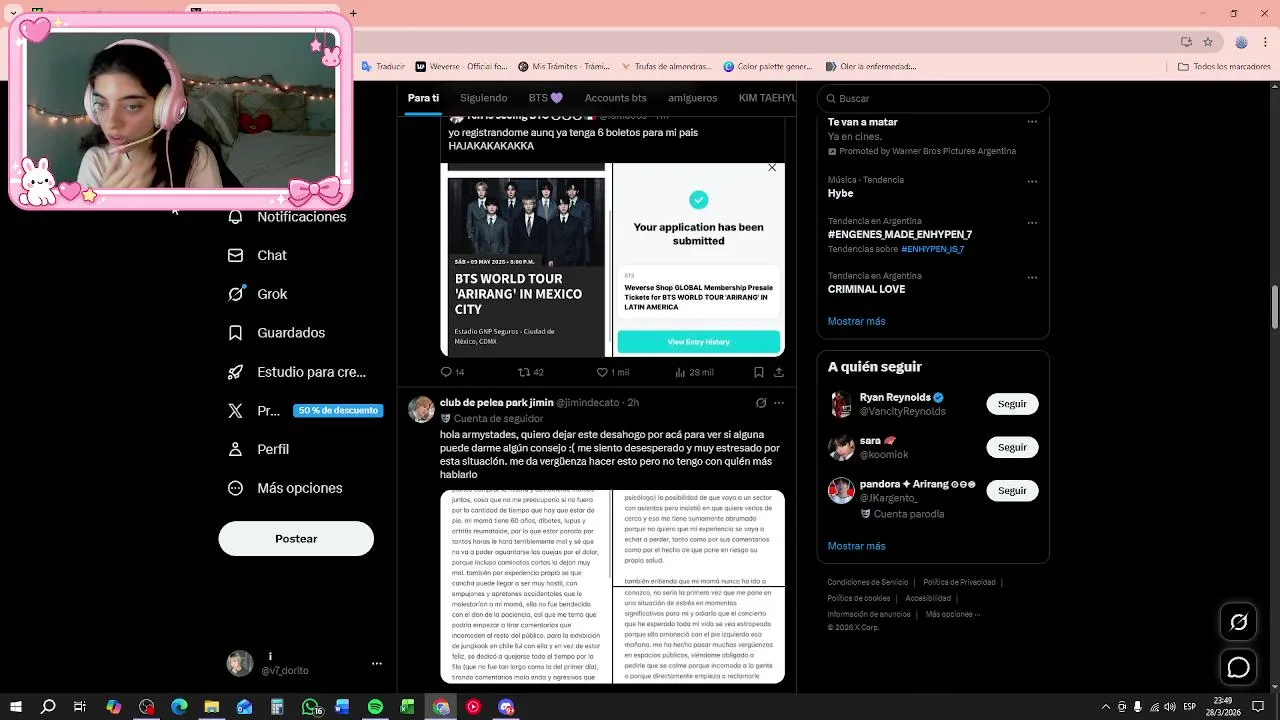Click the 50 % de descuento badge
Screen dimensions: 1280x720
[x=338, y=411]
